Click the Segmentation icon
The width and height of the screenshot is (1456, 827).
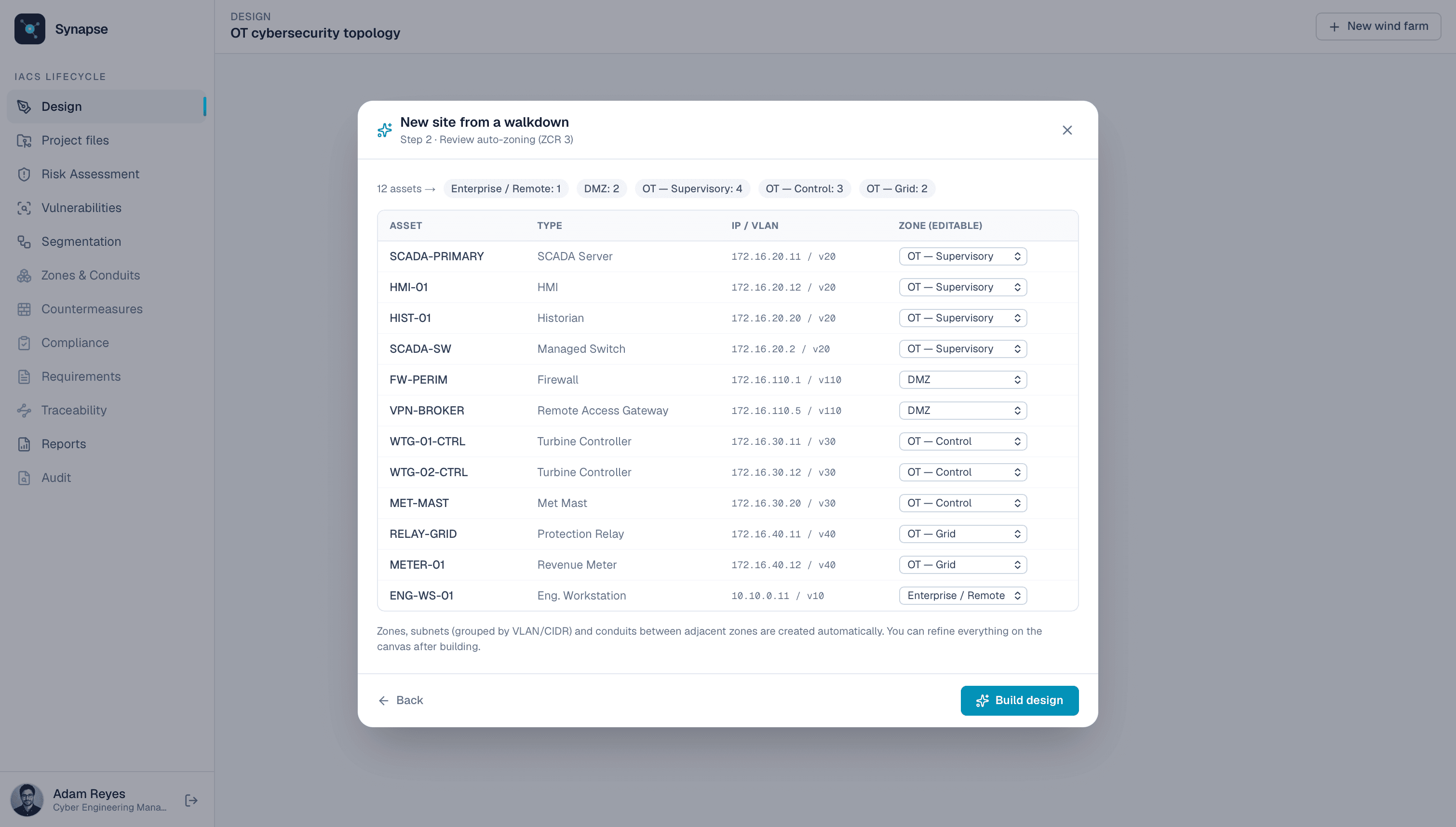click(x=24, y=241)
